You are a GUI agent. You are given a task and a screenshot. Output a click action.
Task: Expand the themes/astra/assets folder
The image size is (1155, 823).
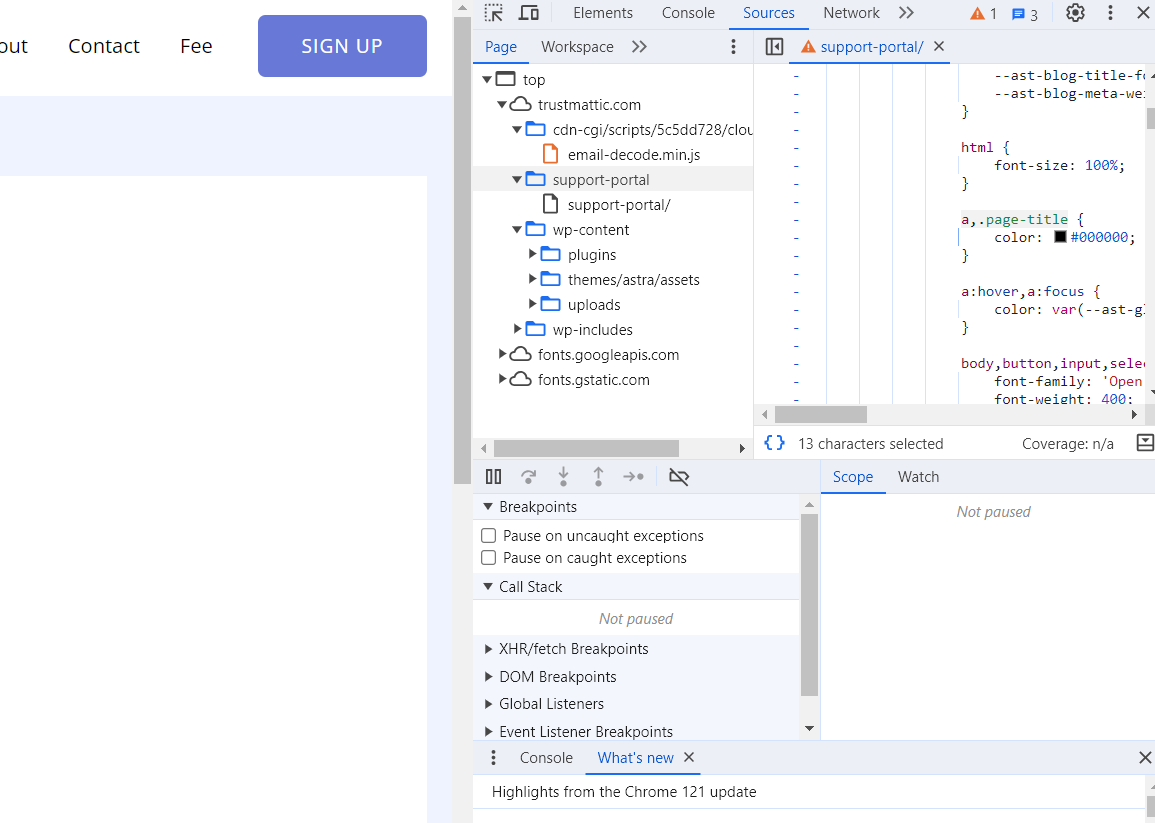click(x=533, y=279)
